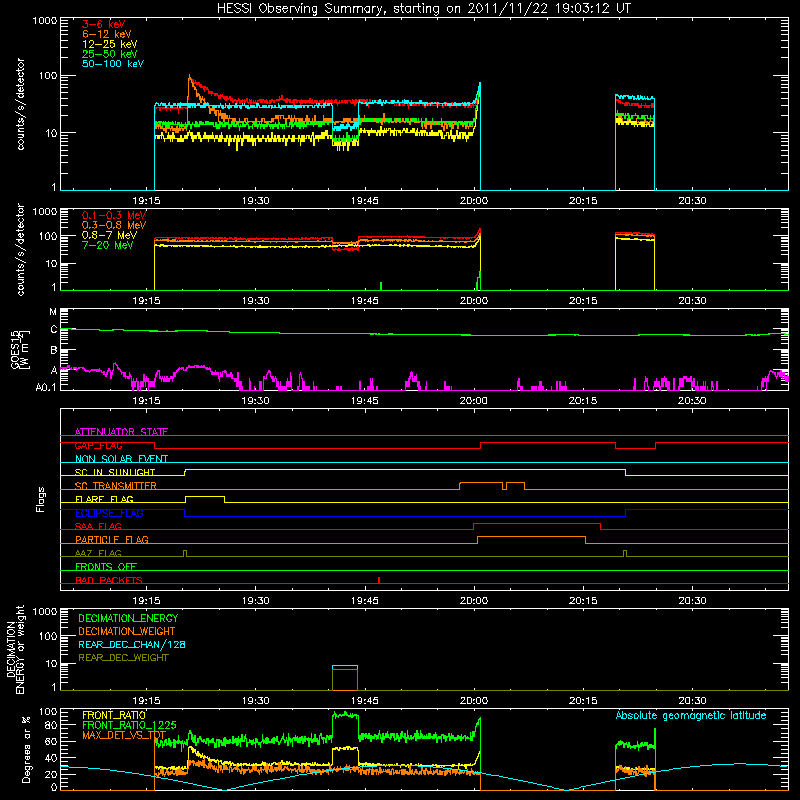800x800 pixels.
Task: Click the 7-20 MeV legend label
Action: 107,245
